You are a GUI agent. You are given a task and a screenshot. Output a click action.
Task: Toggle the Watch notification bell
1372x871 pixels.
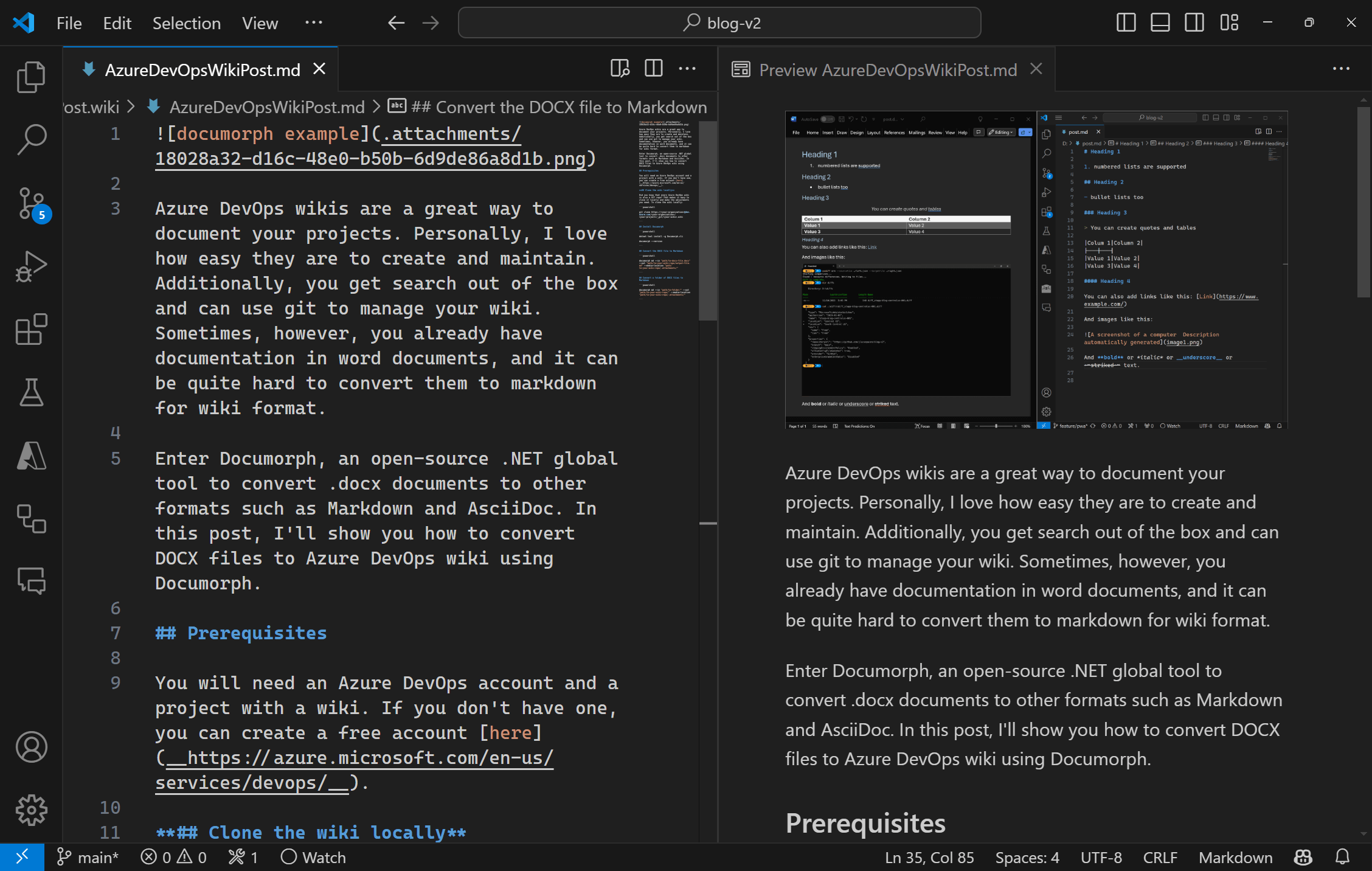coord(311,857)
